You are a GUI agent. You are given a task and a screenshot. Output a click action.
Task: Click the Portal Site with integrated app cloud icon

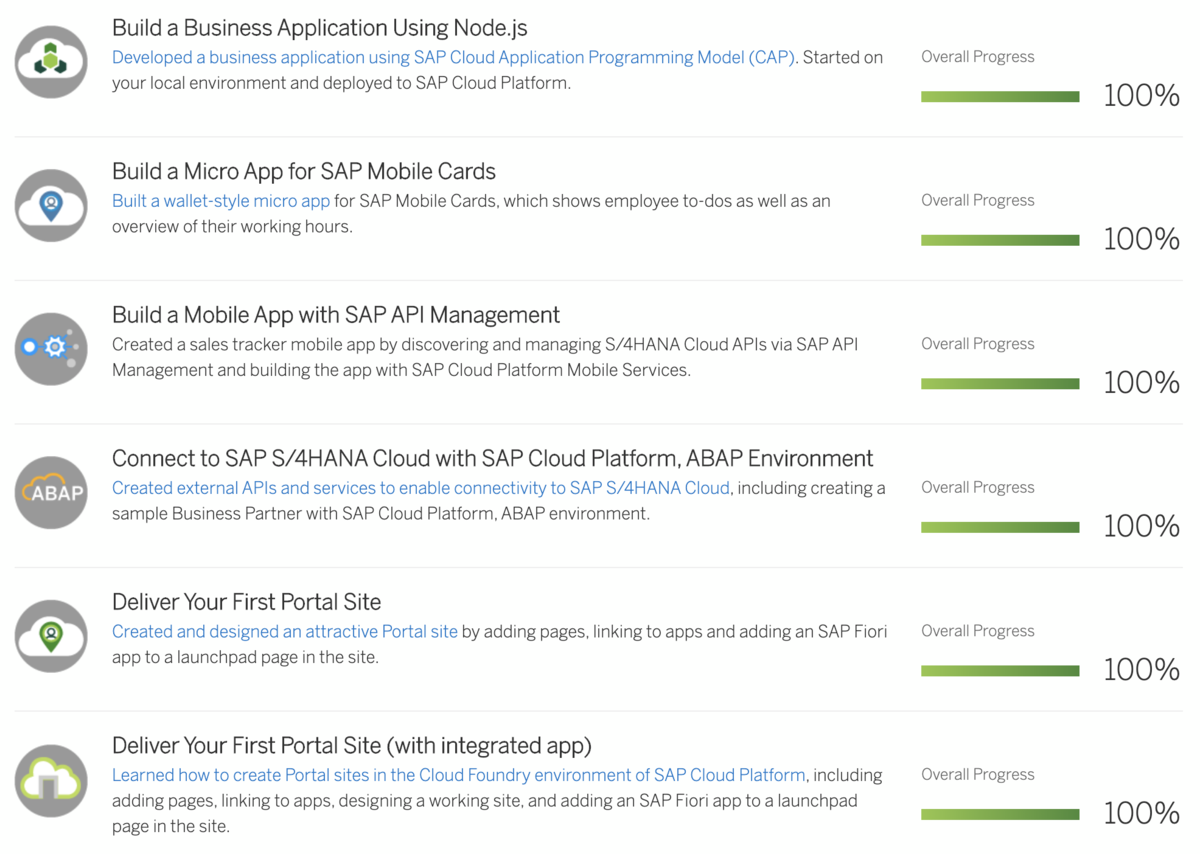(x=51, y=780)
